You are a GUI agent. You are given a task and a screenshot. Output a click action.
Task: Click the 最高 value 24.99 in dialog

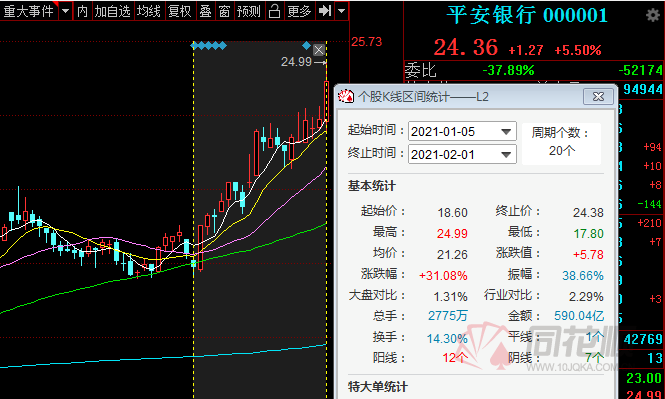(452, 234)
